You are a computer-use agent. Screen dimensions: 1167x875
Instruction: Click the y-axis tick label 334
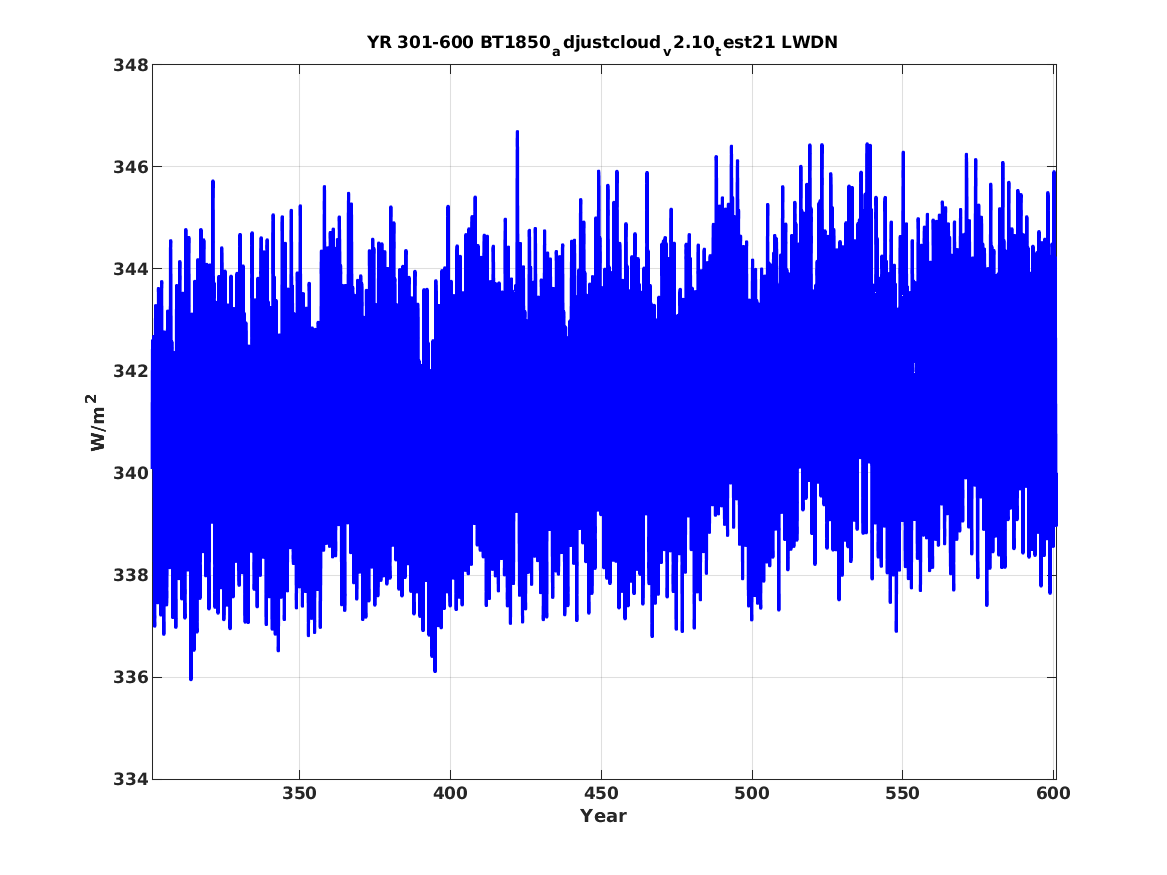[x=130, y=779]
